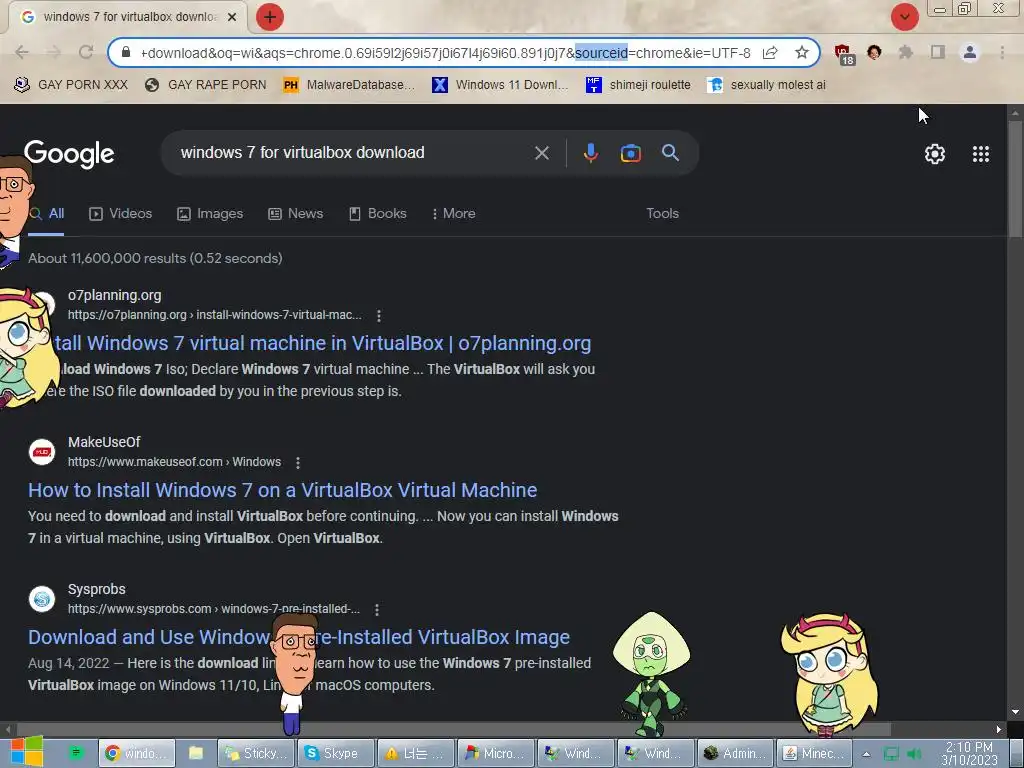Click the Sysprobs site favicon
Viewport: 1024px width, 768px height.
pos(42,599)
